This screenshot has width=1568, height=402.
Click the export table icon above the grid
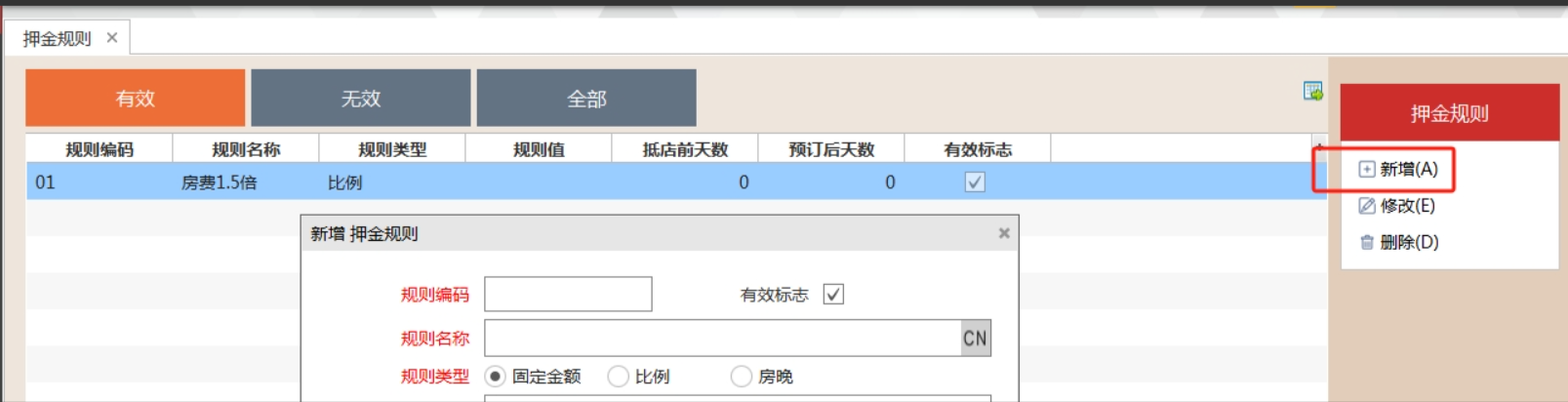[1313, 92]
